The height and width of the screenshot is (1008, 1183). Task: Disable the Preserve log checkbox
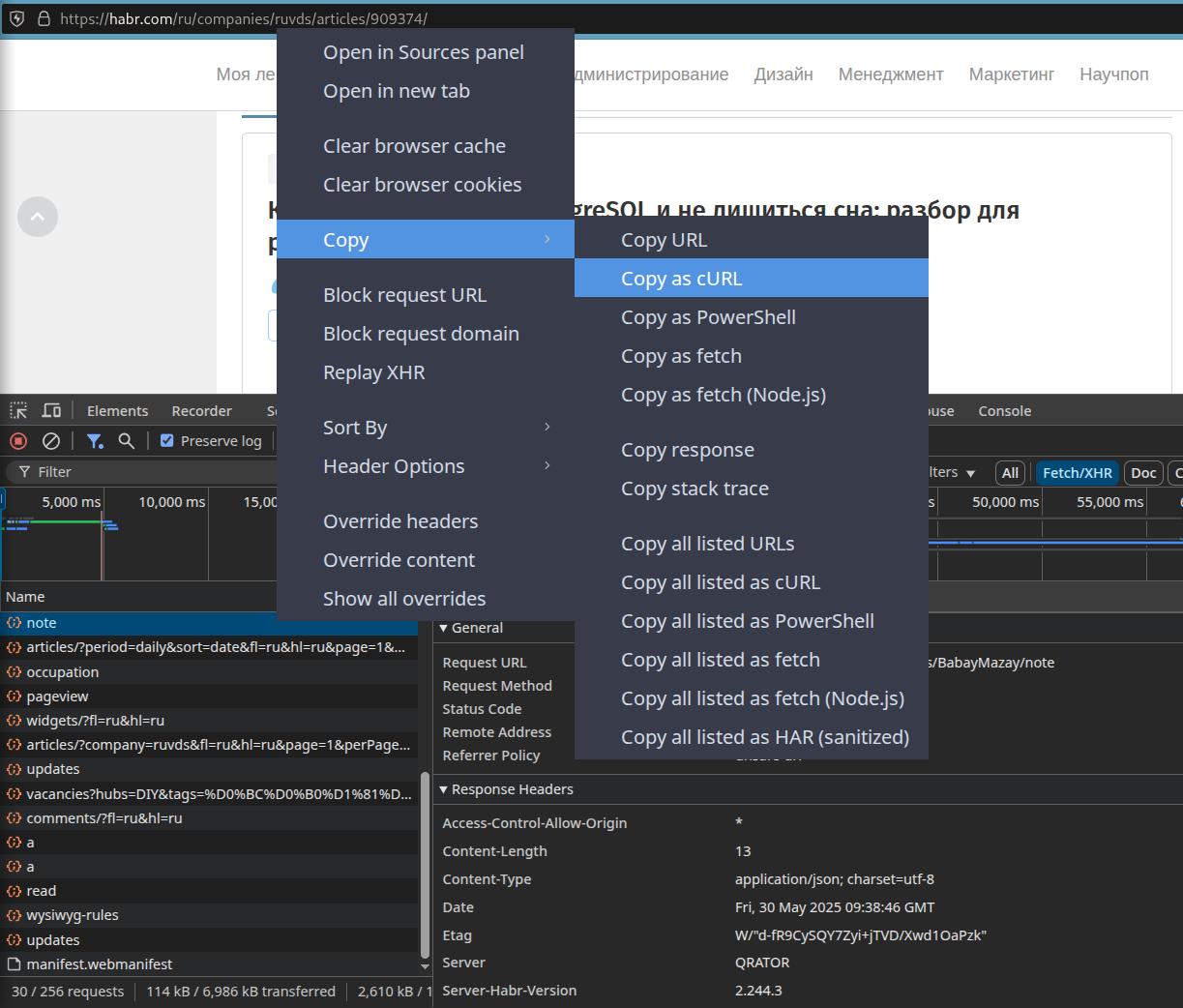[166, 440]
